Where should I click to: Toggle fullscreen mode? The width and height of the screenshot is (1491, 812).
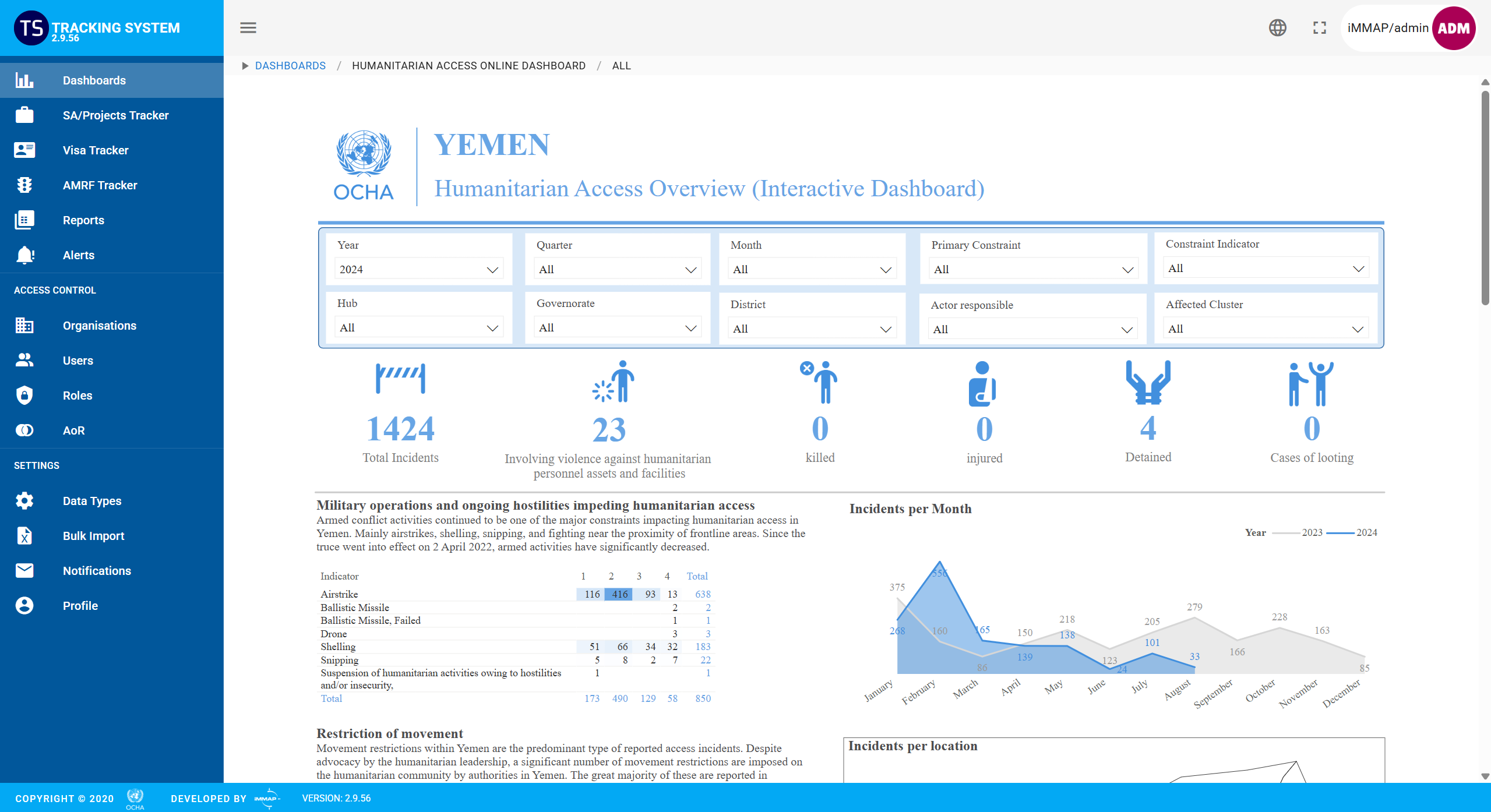[x=1320, y=27]
